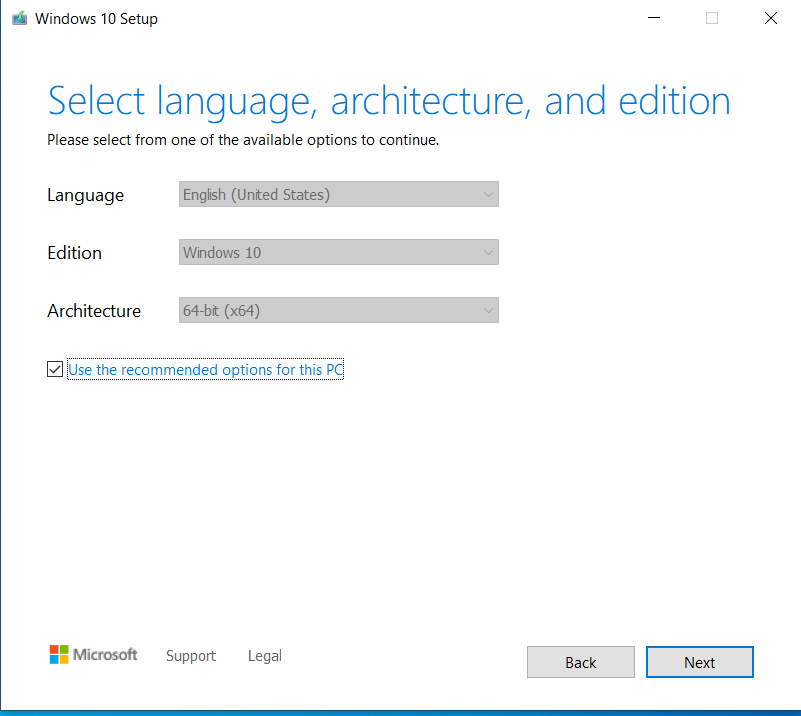Open the Edition dropdown showing Windows 10
This screenshot has height=716, width=801.
click(339, 252)
